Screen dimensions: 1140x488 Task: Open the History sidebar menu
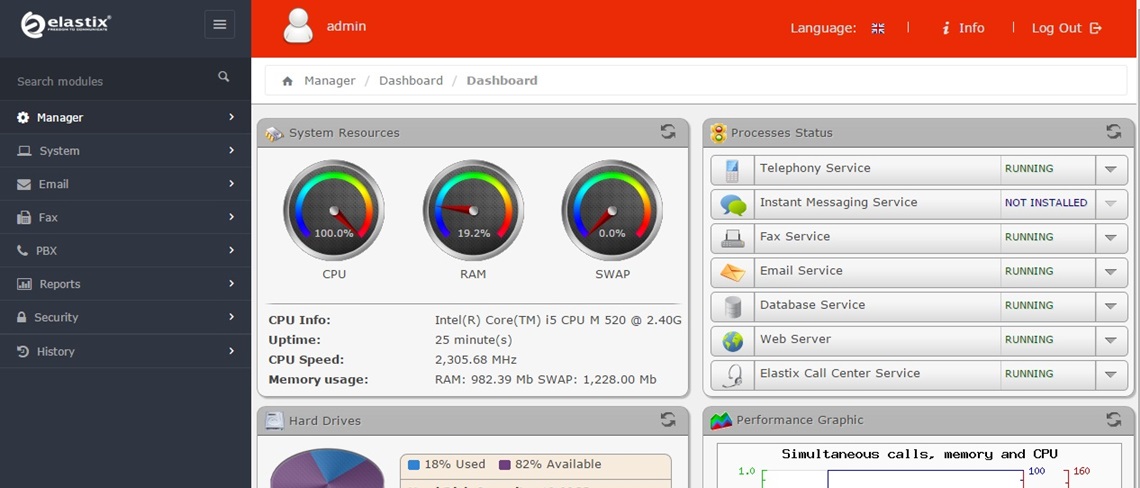point(125,351)
